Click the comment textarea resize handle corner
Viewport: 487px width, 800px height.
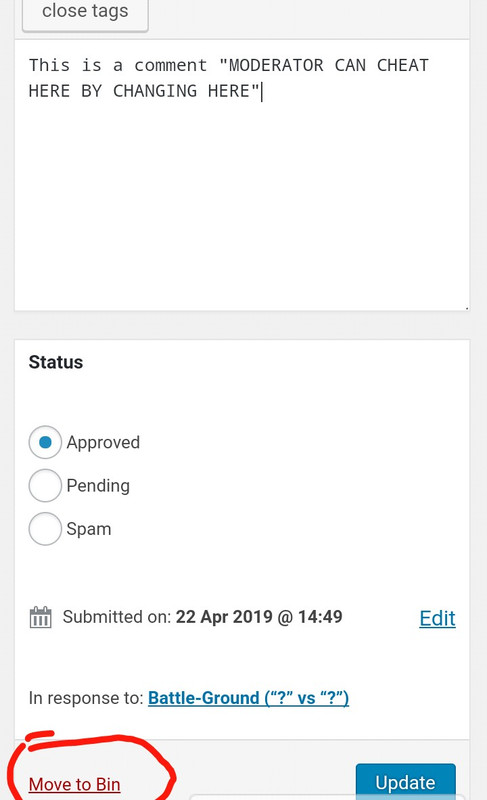pyautogui.click(x=466, y=307)
